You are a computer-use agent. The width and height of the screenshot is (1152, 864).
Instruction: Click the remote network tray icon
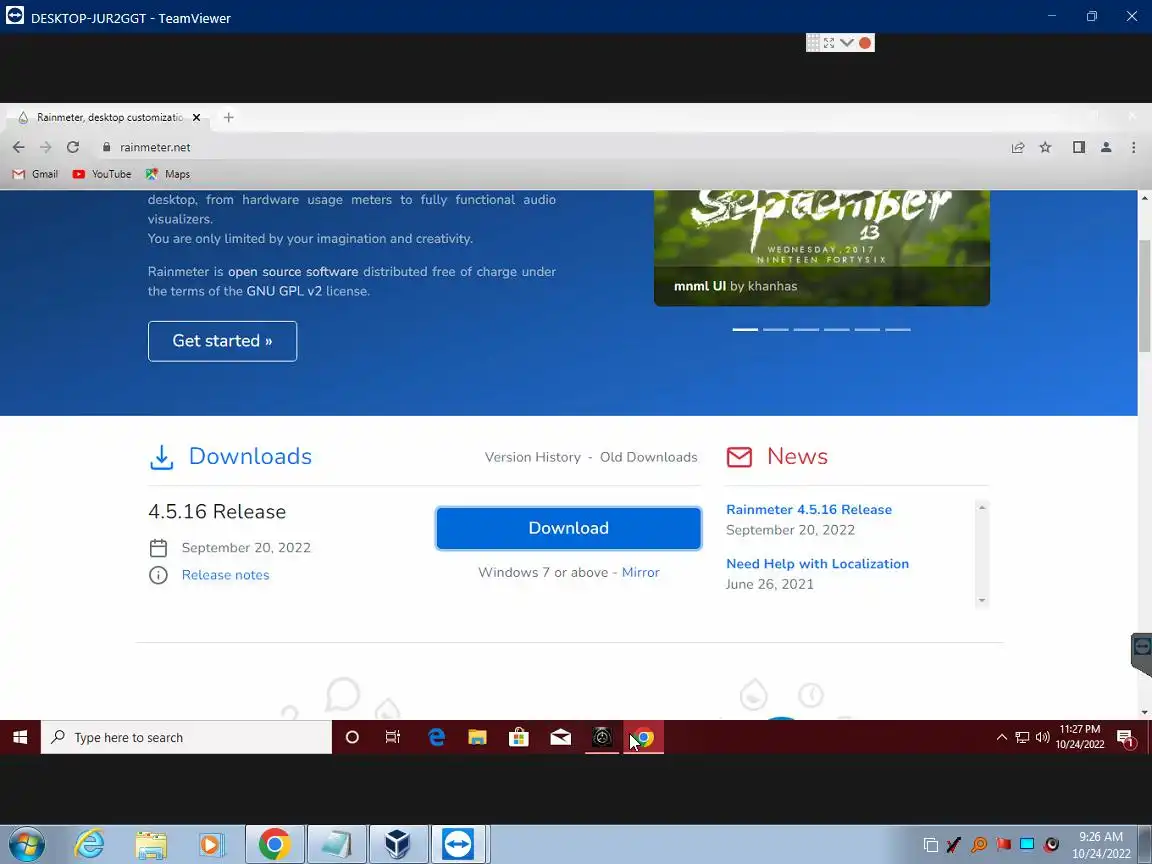[1022, 737]
